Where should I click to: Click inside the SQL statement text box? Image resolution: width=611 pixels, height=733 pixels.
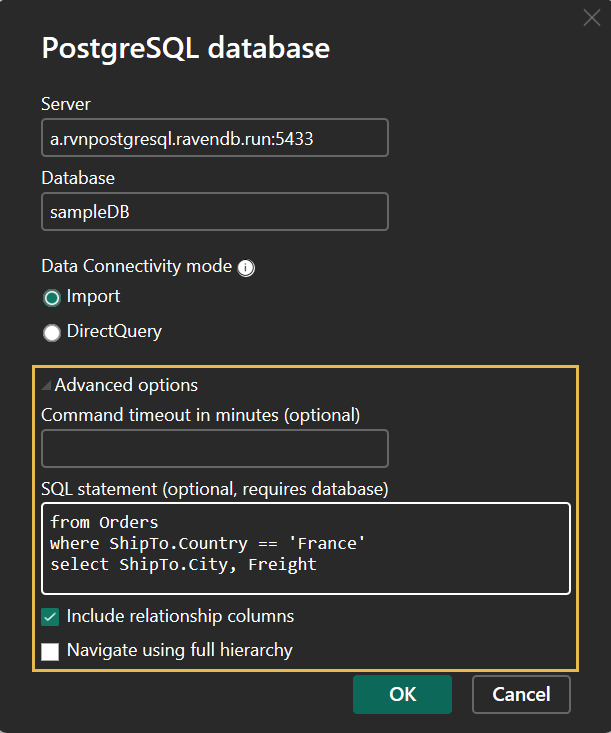click(x=306, y=548)
